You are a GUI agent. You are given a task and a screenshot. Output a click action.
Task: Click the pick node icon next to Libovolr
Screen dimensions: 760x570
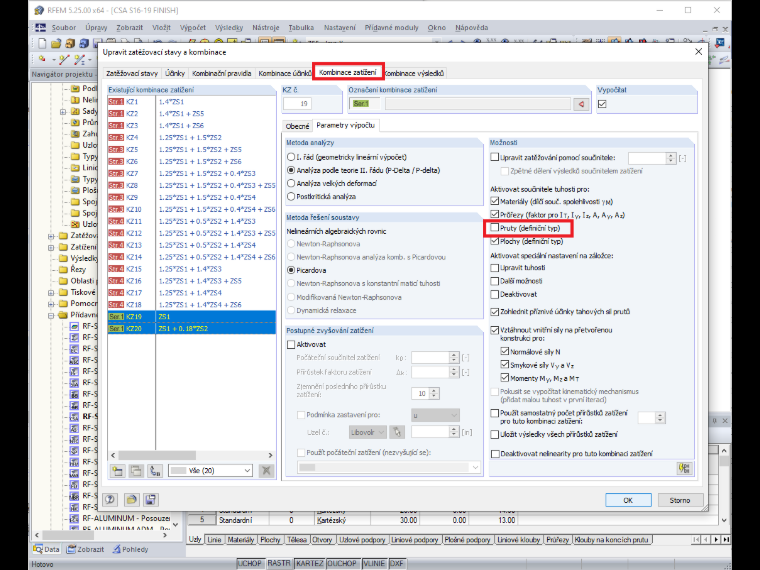click(x=397, y=432)
